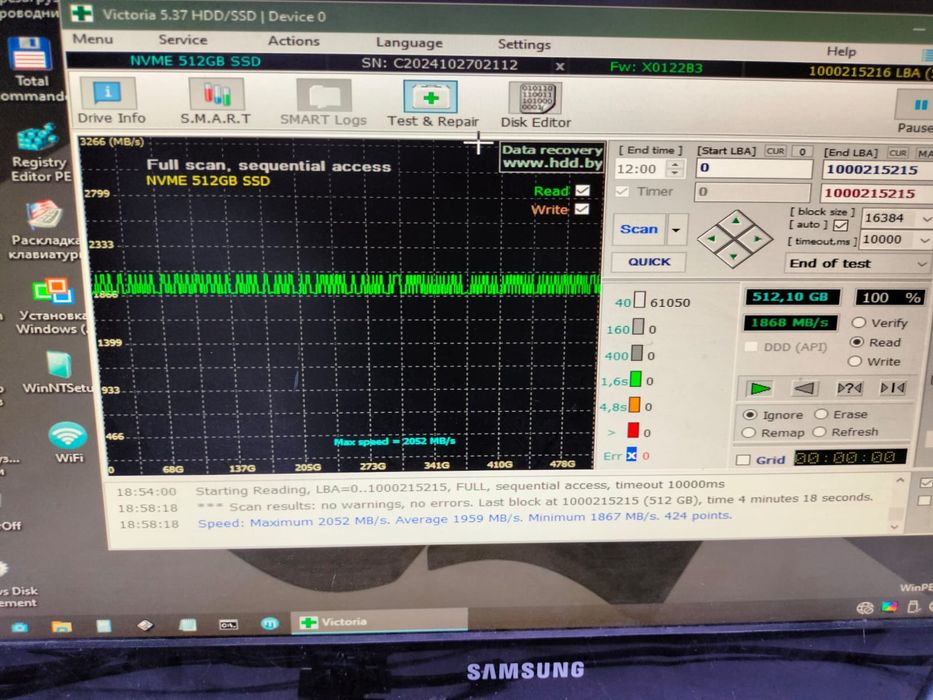Click the step-to-end ▷|◁ button
This screenshot has height=700, width=933.
click(x=893, y=388)
